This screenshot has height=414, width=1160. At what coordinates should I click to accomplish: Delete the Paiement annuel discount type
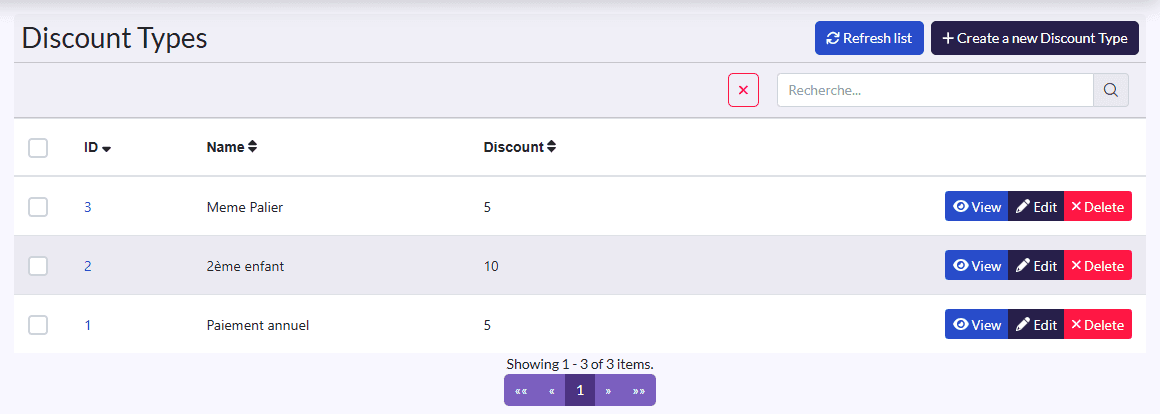[1098, 325]
